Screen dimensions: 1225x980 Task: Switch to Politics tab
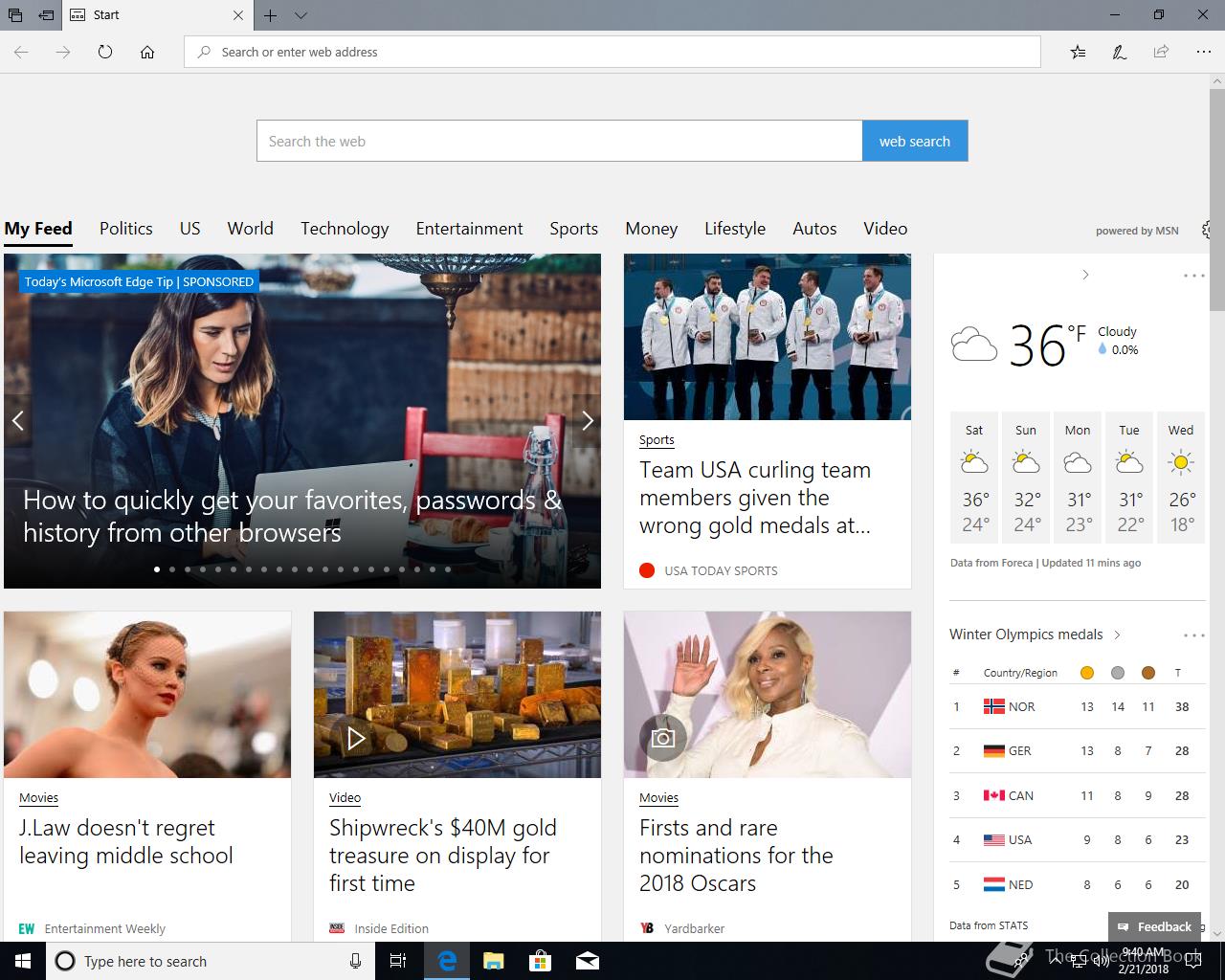126,229
